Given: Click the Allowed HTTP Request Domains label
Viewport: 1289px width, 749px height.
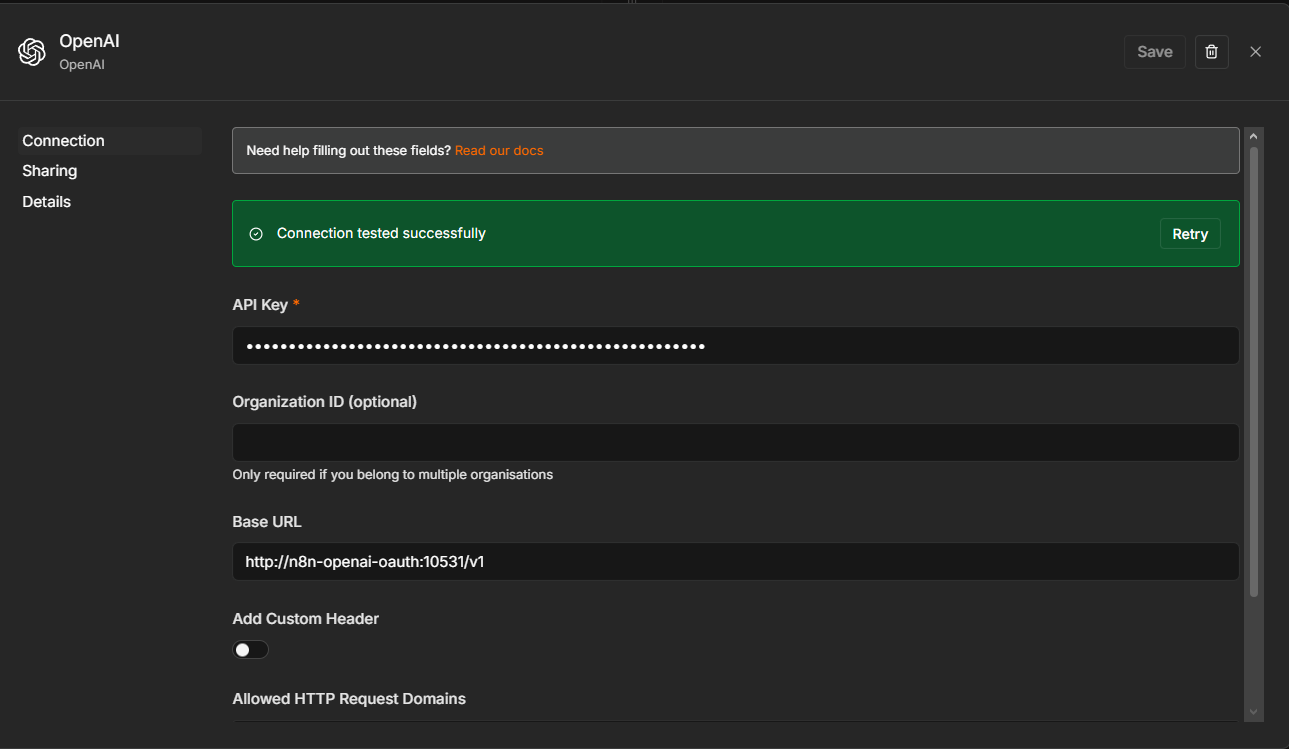Looking at the screenshot, I should (x=349, y=699).
